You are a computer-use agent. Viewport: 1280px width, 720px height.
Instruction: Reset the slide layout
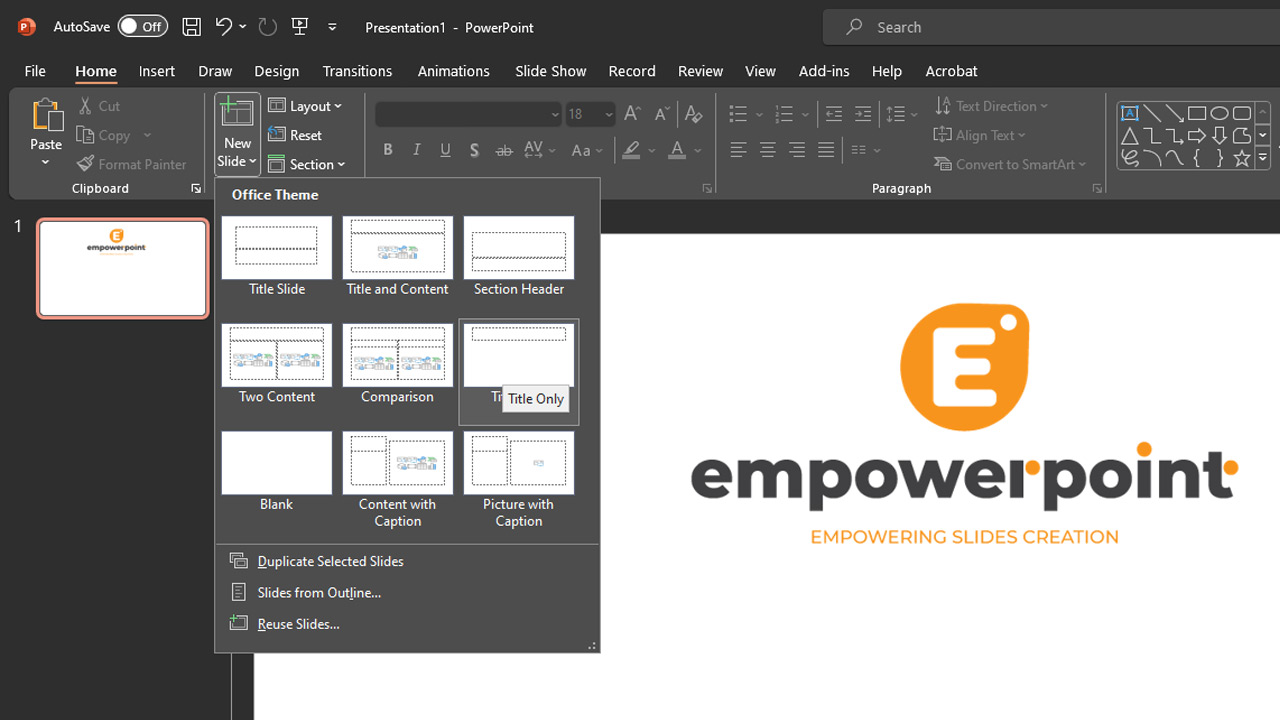click(295, 135)
